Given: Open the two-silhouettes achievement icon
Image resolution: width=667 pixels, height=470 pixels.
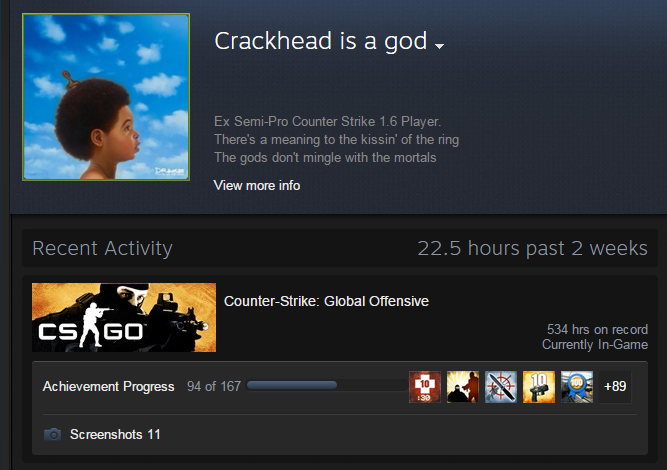Looking at the screenshot, I should point(463,387).
